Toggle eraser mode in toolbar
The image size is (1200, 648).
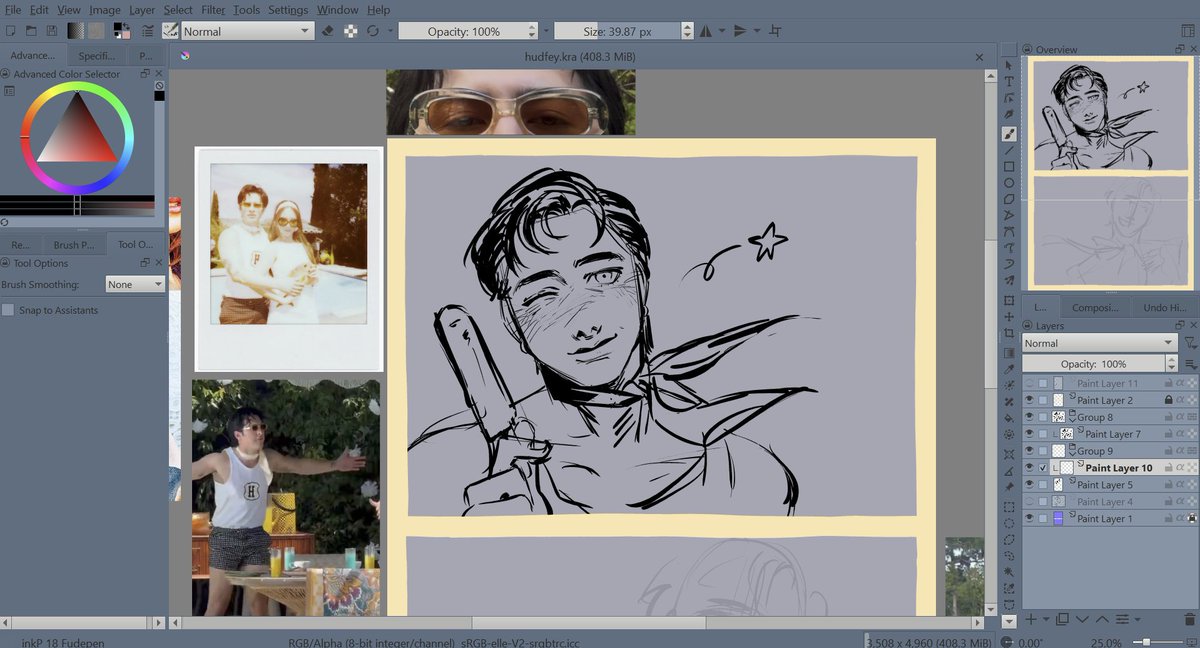pyautogui.click(x=328, y=31)
